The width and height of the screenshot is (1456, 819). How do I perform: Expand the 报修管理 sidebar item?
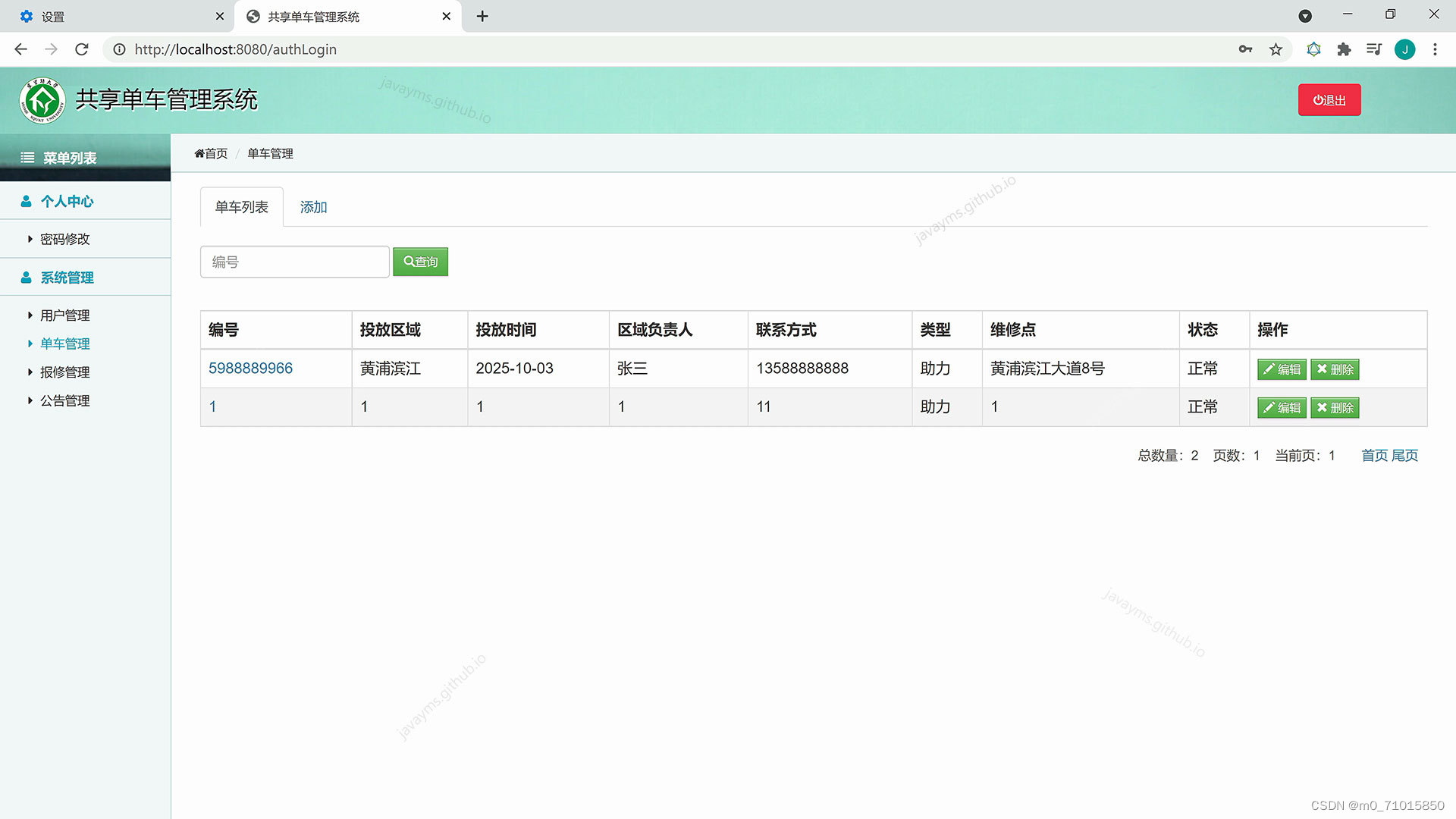pyautogui.click(x=64, y=372)
